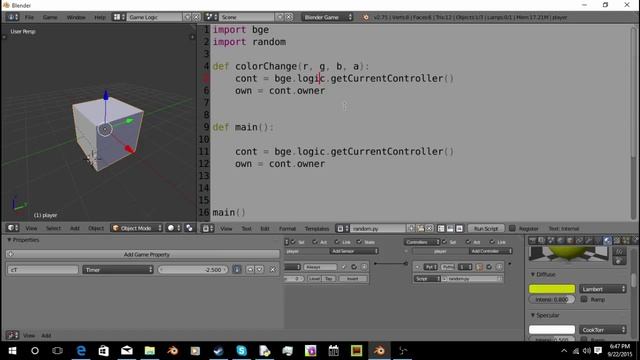Click the -2.500 property value slider
This screenshot has height=360, width=640.
coord(193,270)
